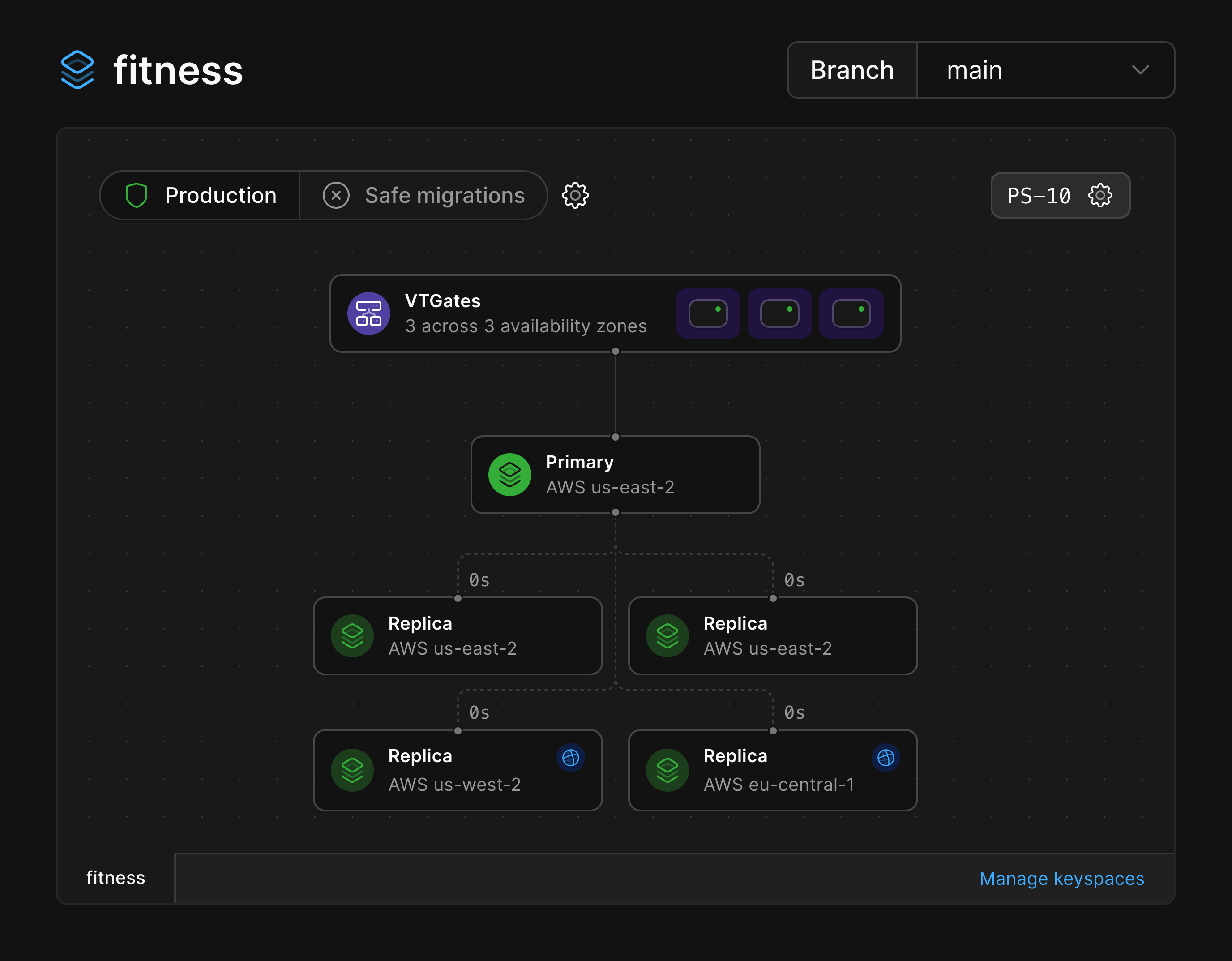Click globe icon on us-west-2 replica
The width and height of the screenshot is (1232, 961).
[x=570, y=757]
